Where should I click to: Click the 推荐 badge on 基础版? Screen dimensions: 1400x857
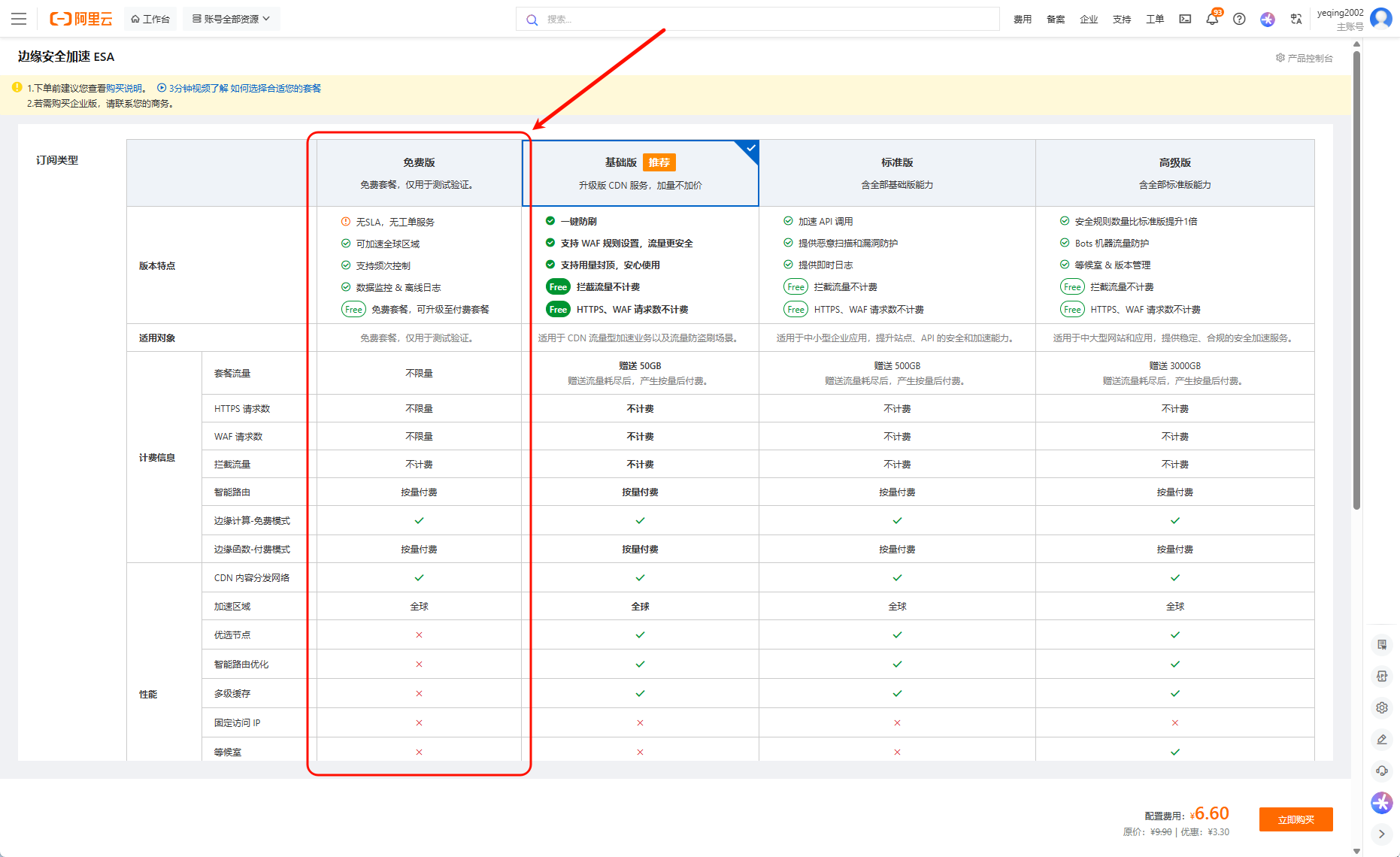pyautogui.click(x=659, y=162)
